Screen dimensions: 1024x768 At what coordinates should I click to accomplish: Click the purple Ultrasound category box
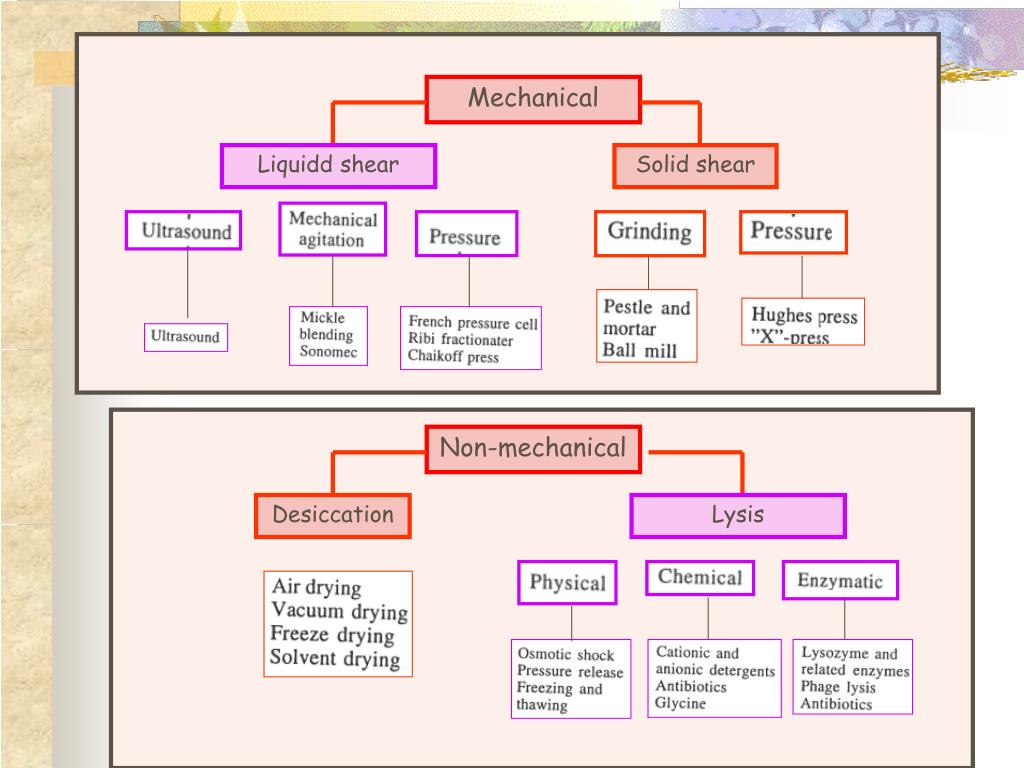pyautogui.click(x=184, y=231)
